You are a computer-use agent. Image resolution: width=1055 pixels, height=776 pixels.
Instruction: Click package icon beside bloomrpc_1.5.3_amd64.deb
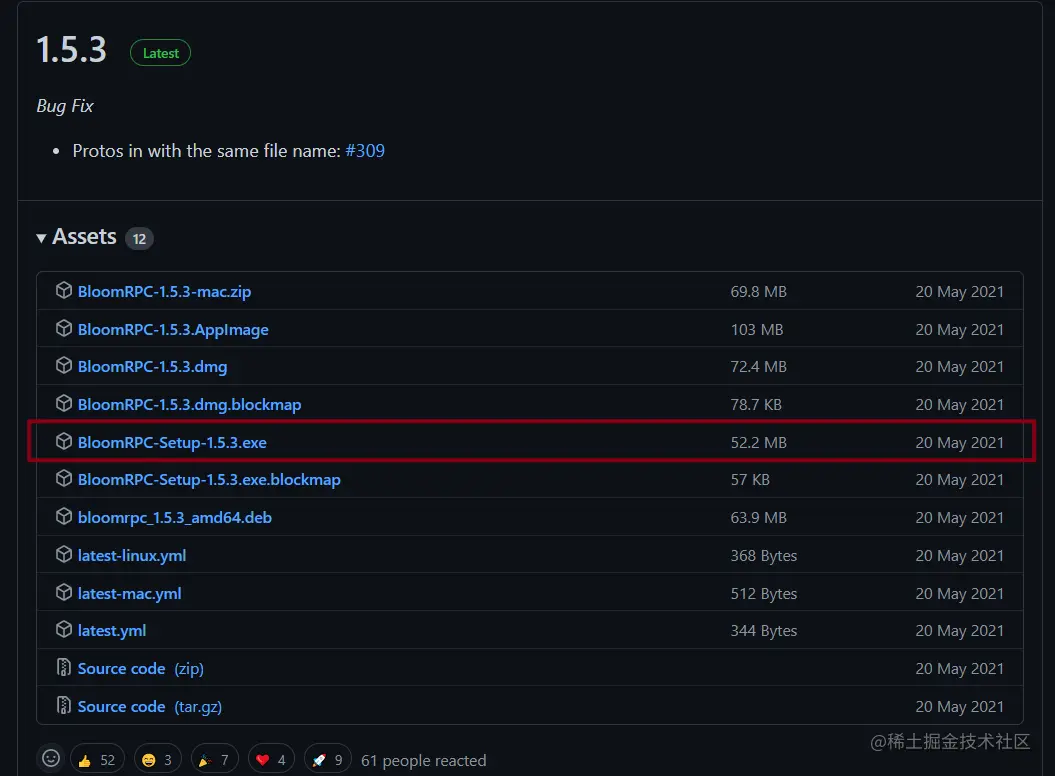click(64, 516)
